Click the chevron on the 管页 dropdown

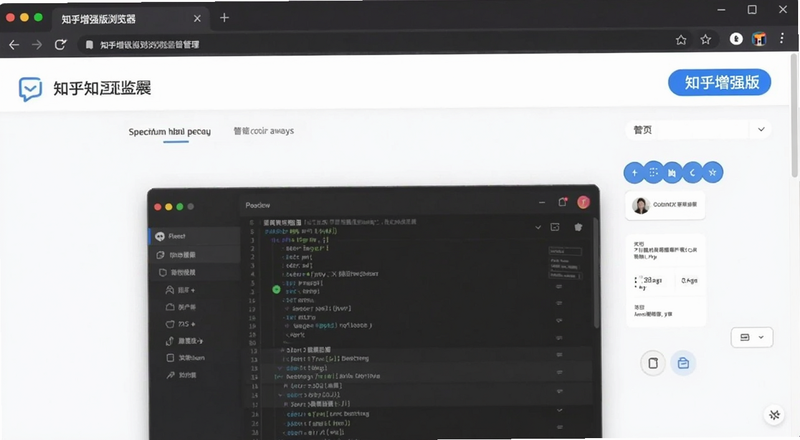[761, 130]
